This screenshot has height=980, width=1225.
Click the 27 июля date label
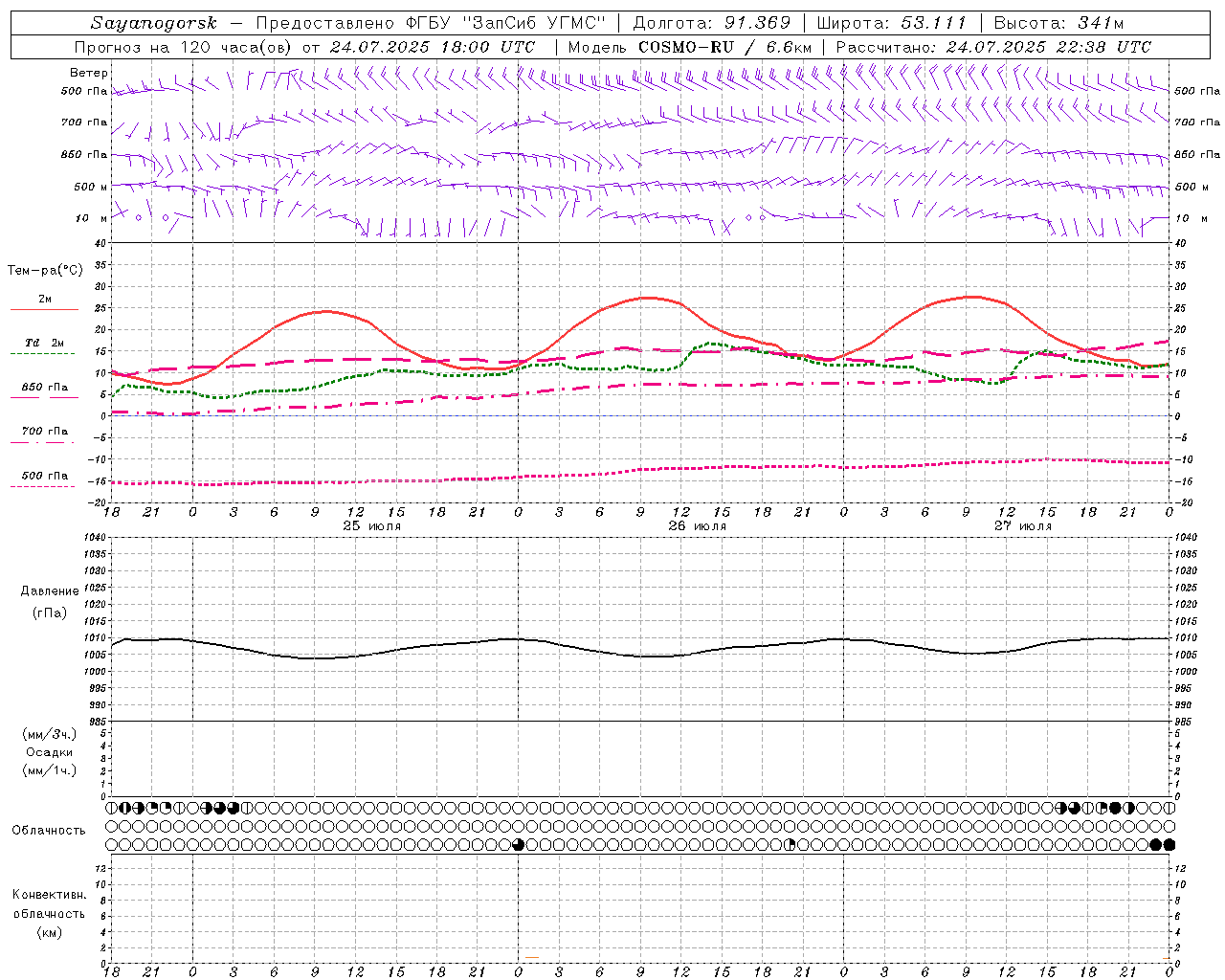pos(1023,526)
